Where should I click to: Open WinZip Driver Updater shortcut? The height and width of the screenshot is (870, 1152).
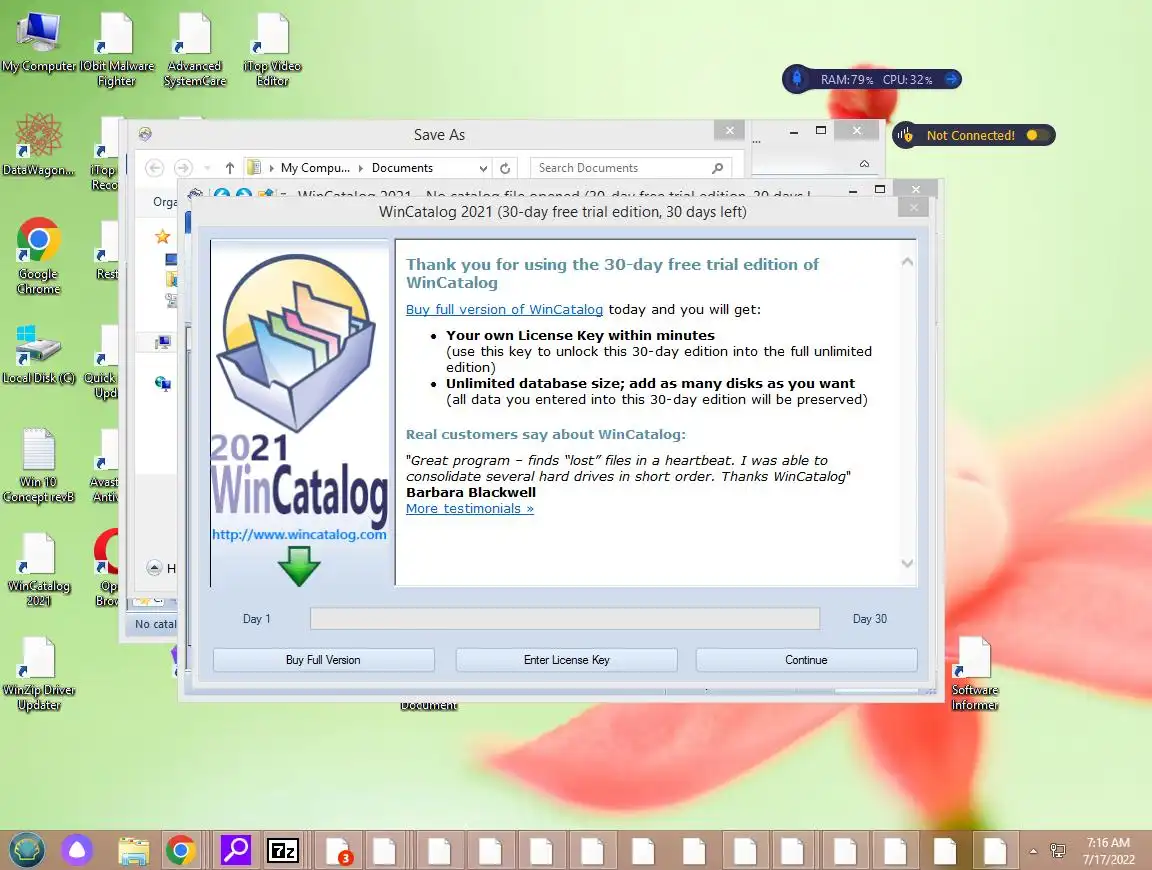click(x=38, y=674)
